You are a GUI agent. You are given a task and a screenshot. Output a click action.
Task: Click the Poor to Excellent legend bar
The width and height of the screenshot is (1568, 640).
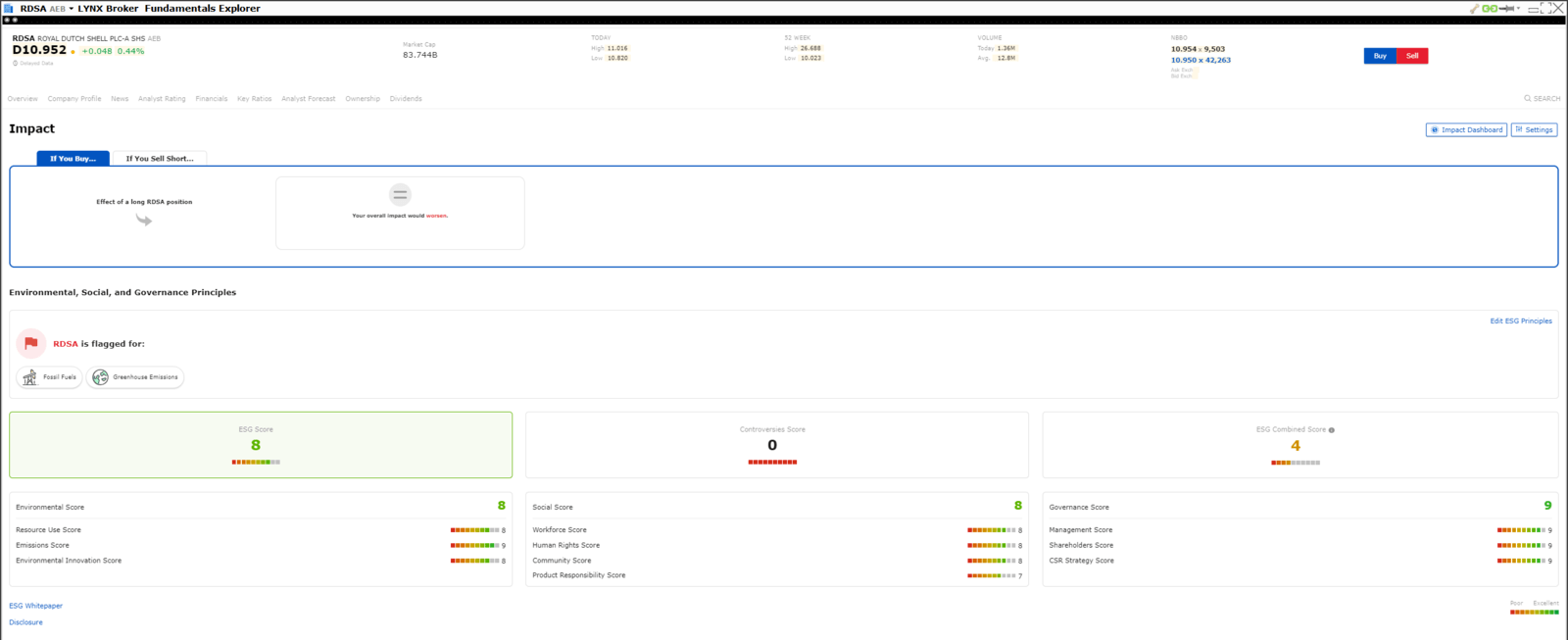[x=1535, y=612]
